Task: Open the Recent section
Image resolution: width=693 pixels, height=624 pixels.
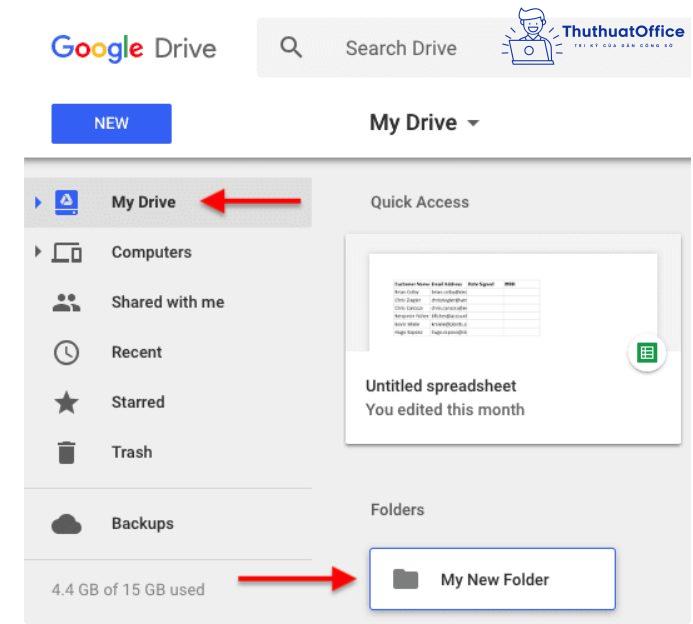Action: click(137, 352)
